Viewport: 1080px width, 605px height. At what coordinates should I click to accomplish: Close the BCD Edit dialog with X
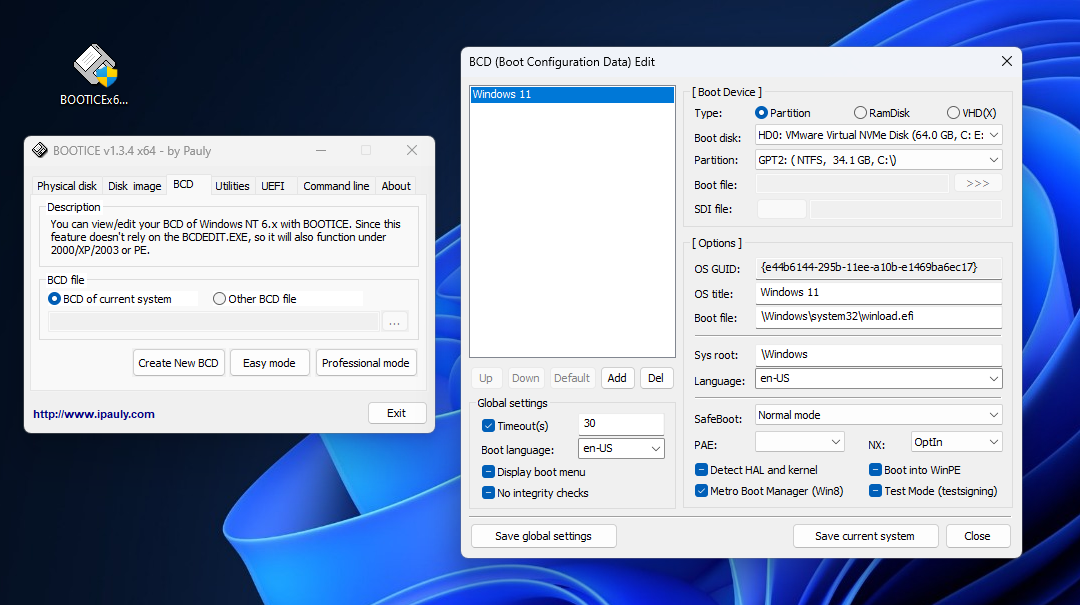1006,61
